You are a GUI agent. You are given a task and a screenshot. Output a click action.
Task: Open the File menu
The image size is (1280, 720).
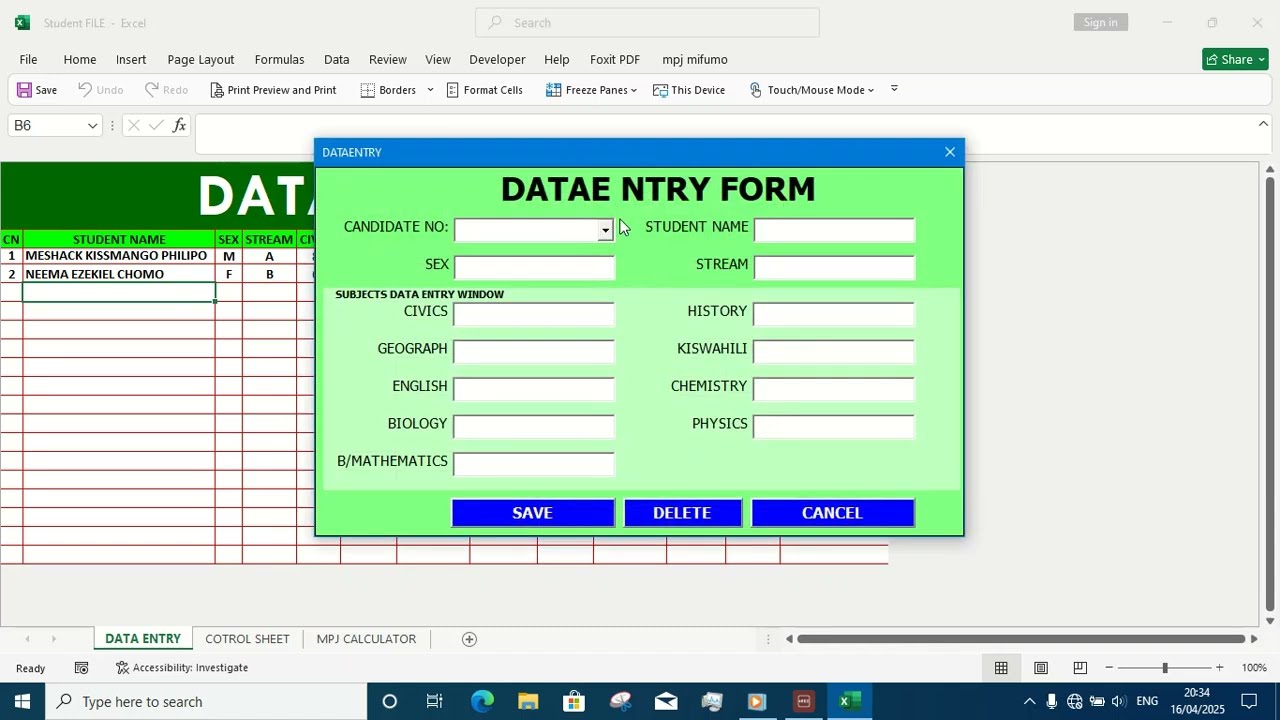[x=28, y=59]
